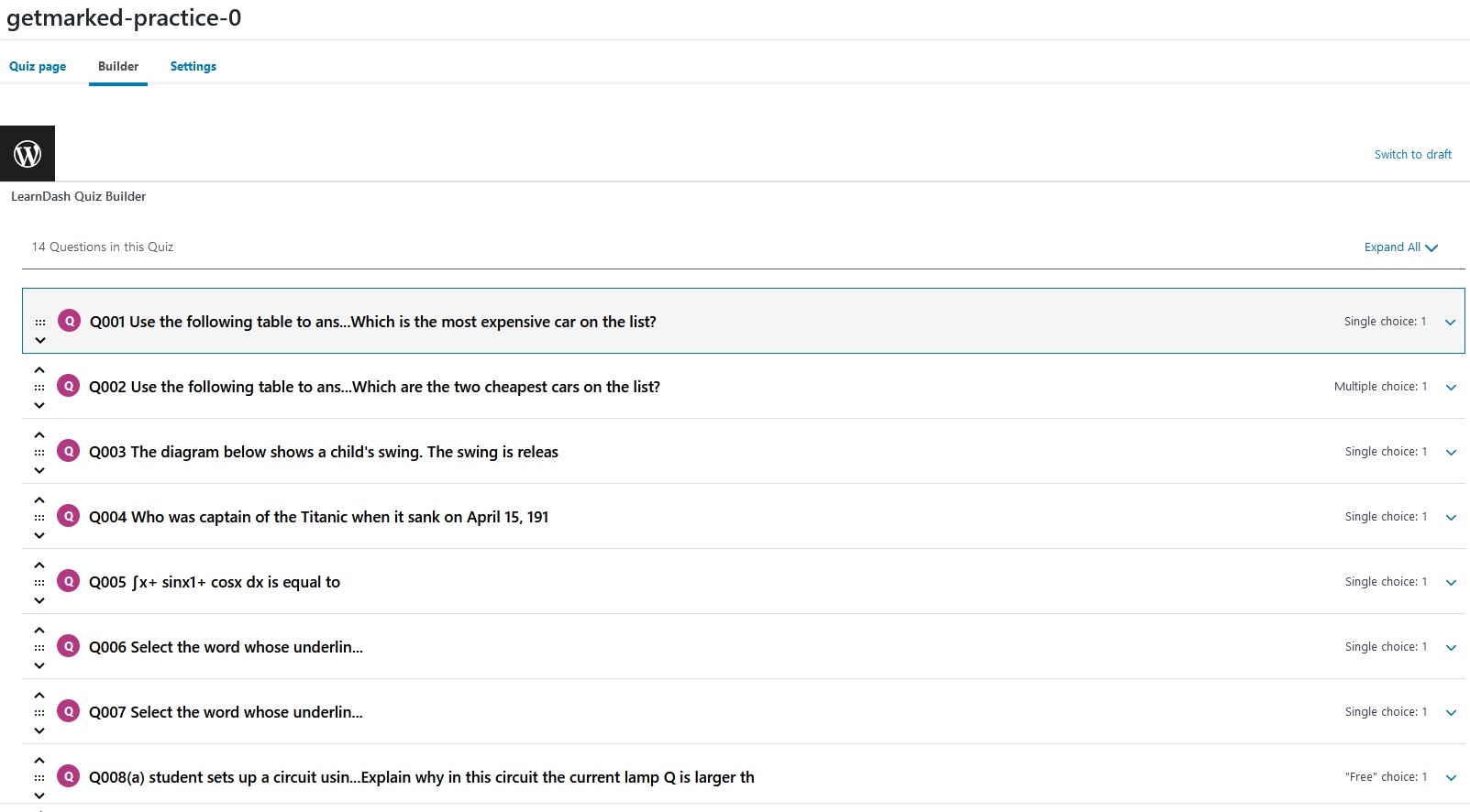Expand Q001 using its right chevron
The image size is (1470, 812).
pos(1450,323)
